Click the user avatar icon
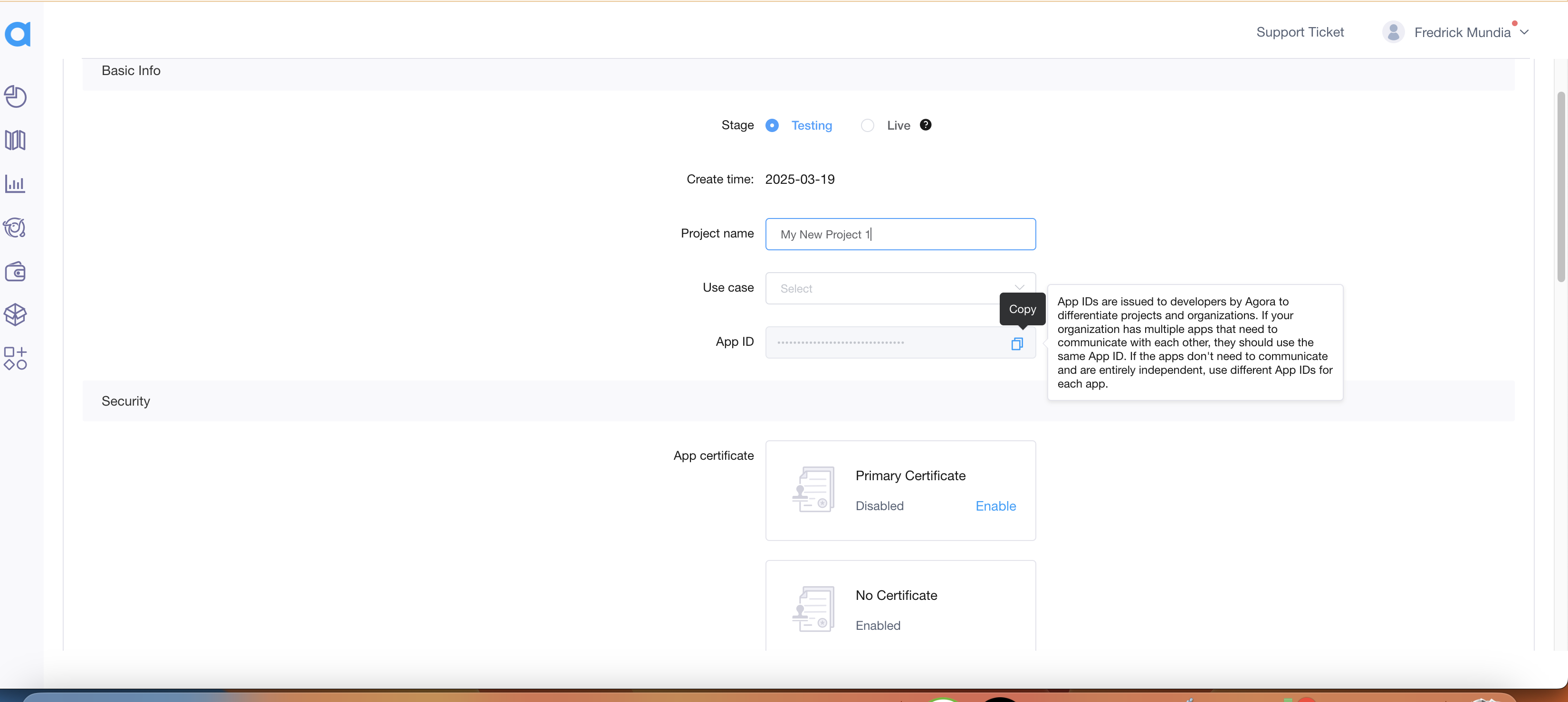 click(x=1393, y=32)
